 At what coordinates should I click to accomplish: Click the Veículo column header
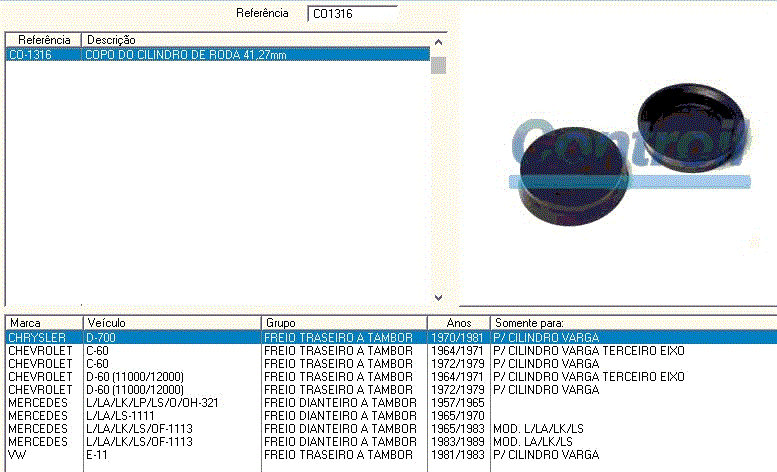point(170,323)
